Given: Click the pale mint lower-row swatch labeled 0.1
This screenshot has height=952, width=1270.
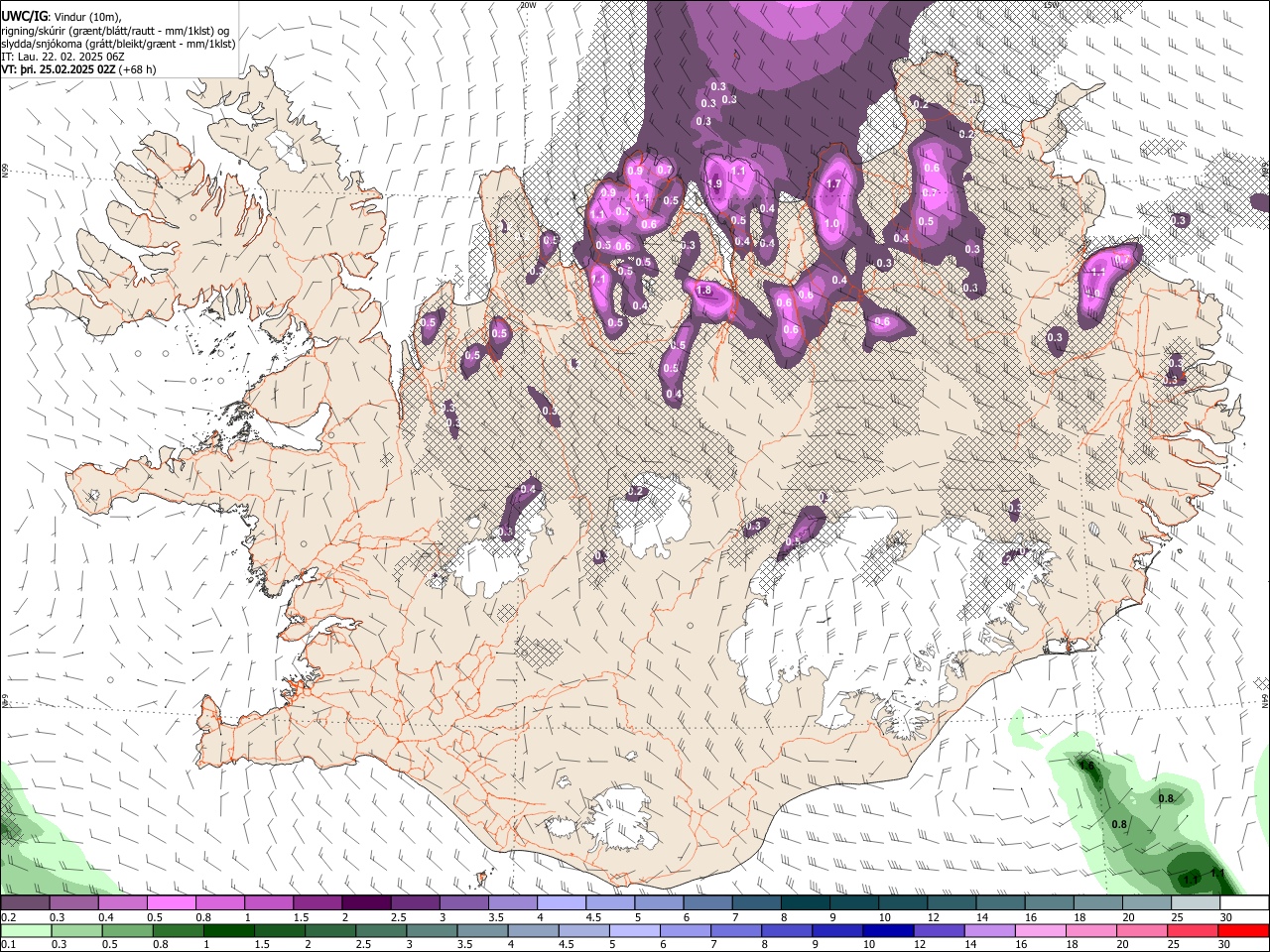Looking at the screenshot, I should pos(27,931).
